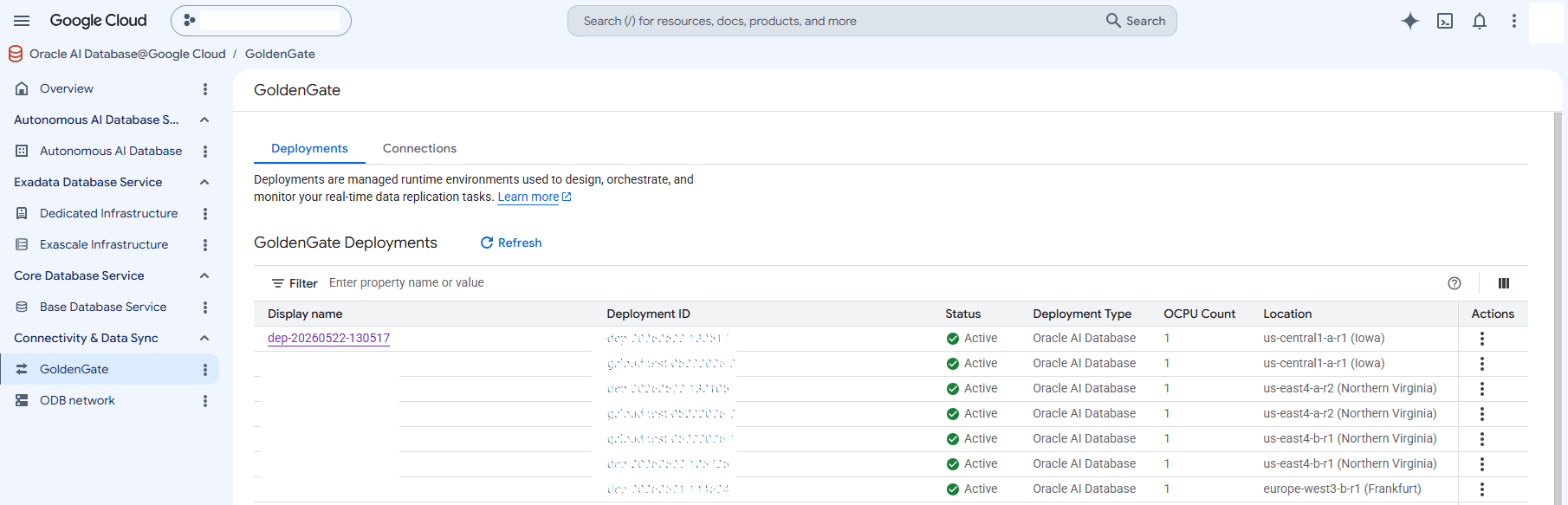
Task: Collapse the Core Database Service section
Action: tap(204, 275)
